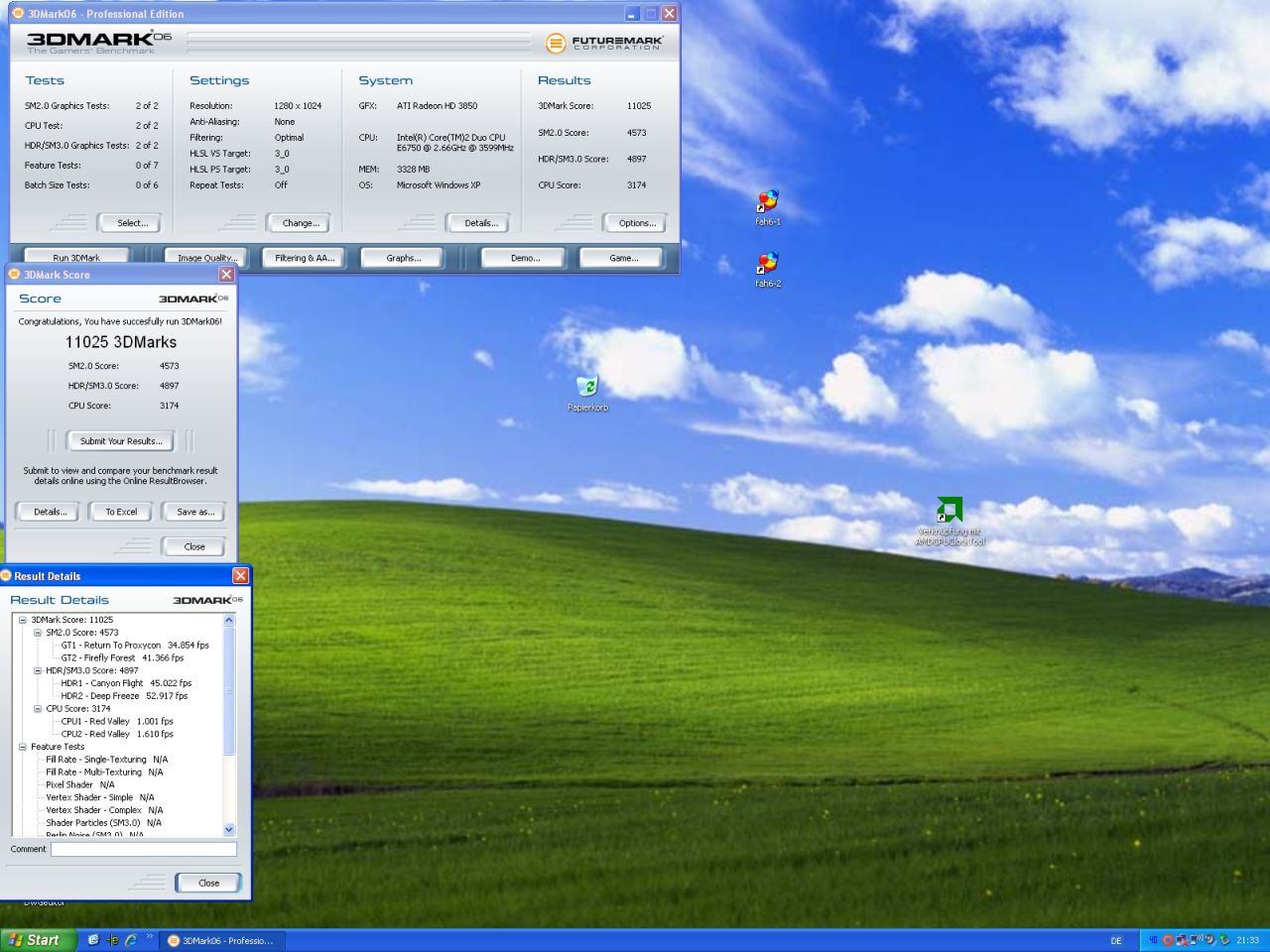The width and height of the screenshot is (1270, 952).
Task: Click the Internet Explorer quick launch icon
Action: pos(130,940)
